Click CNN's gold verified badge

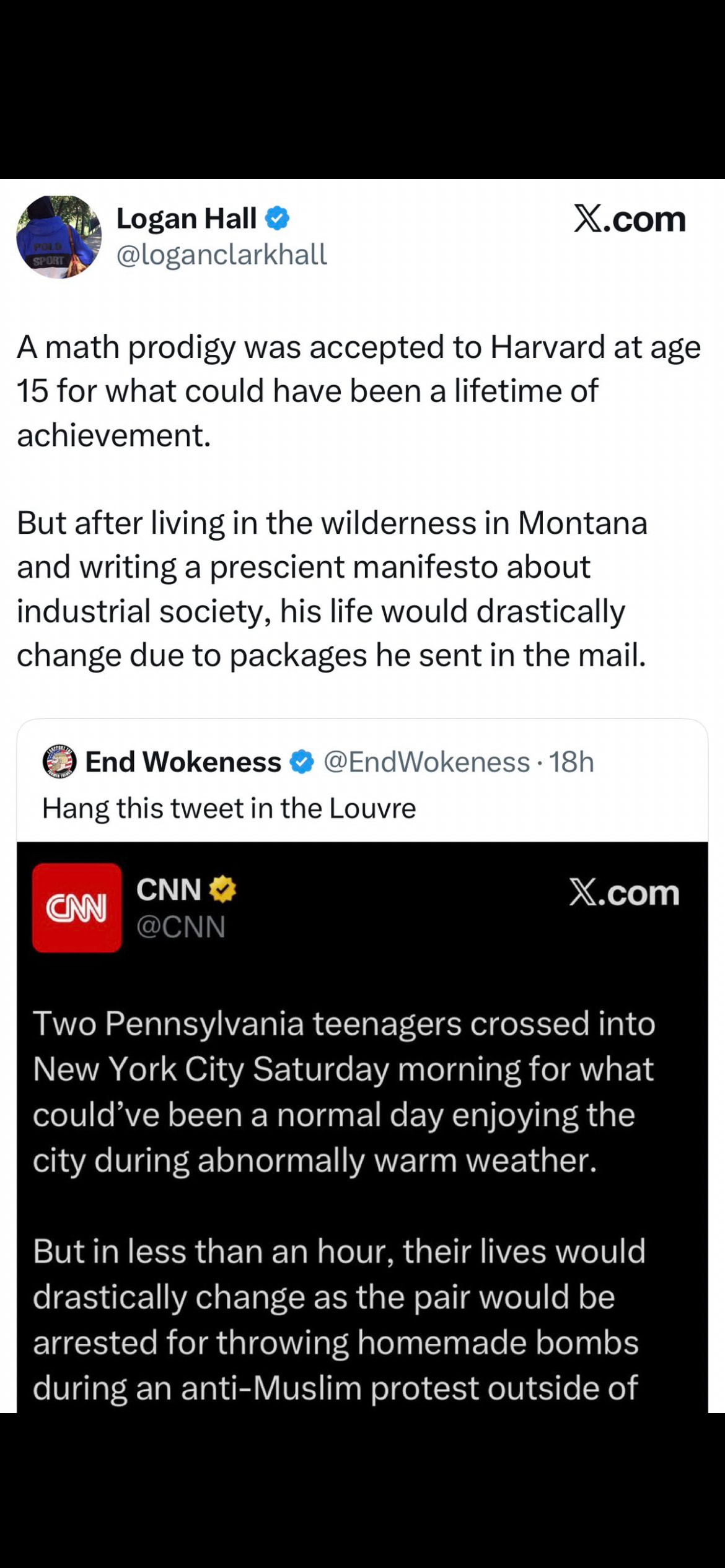pos(222,890)
